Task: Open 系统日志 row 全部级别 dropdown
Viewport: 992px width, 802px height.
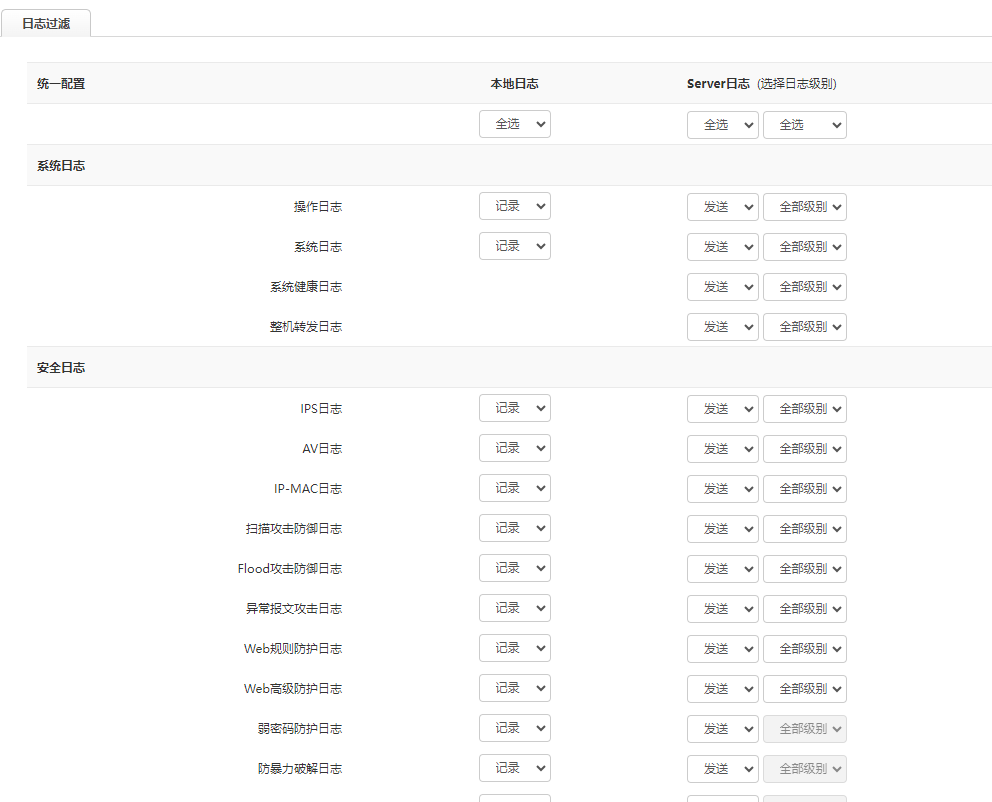Action: tap(805, 247)
